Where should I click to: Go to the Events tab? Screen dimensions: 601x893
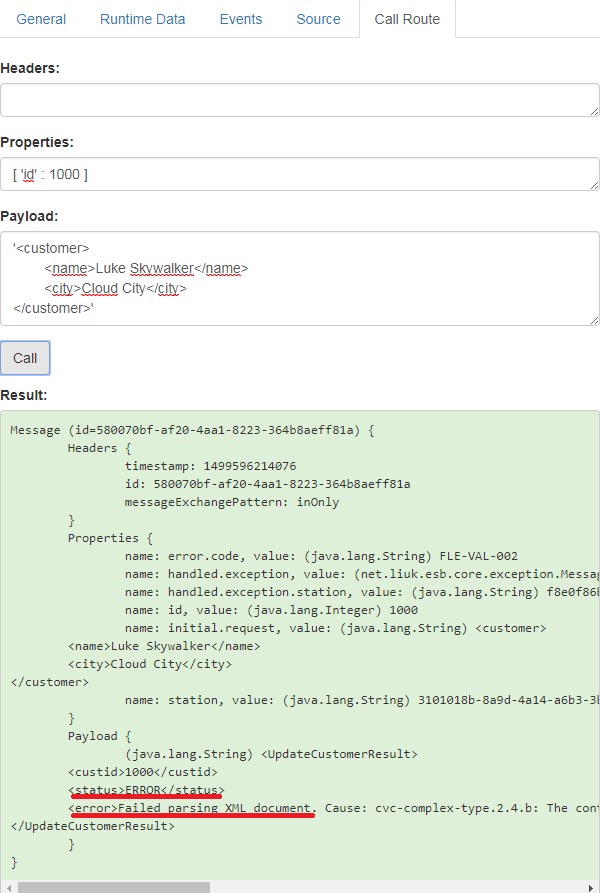click(x=240, y=19)
